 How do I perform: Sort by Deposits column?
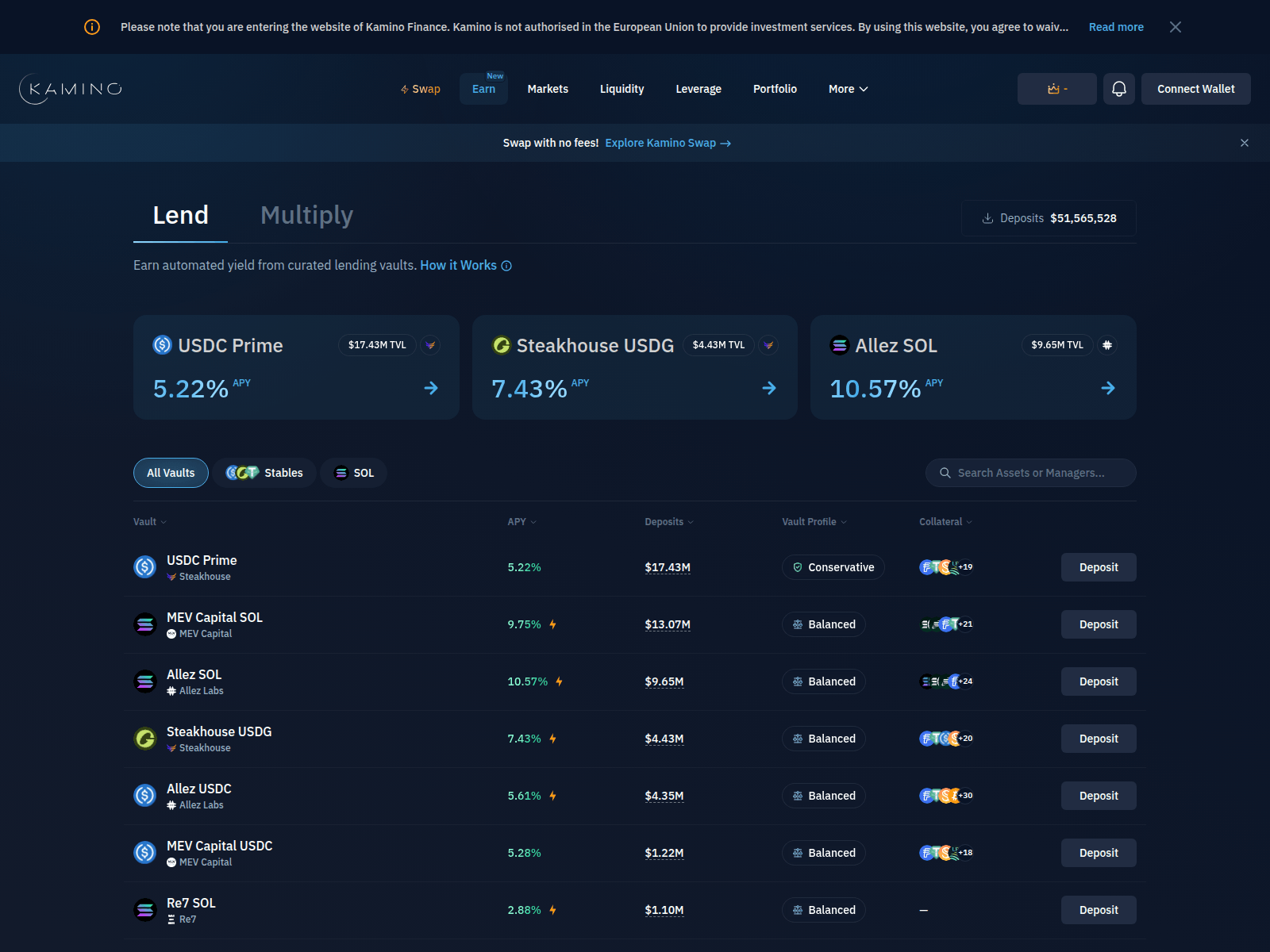pos(669,522)
